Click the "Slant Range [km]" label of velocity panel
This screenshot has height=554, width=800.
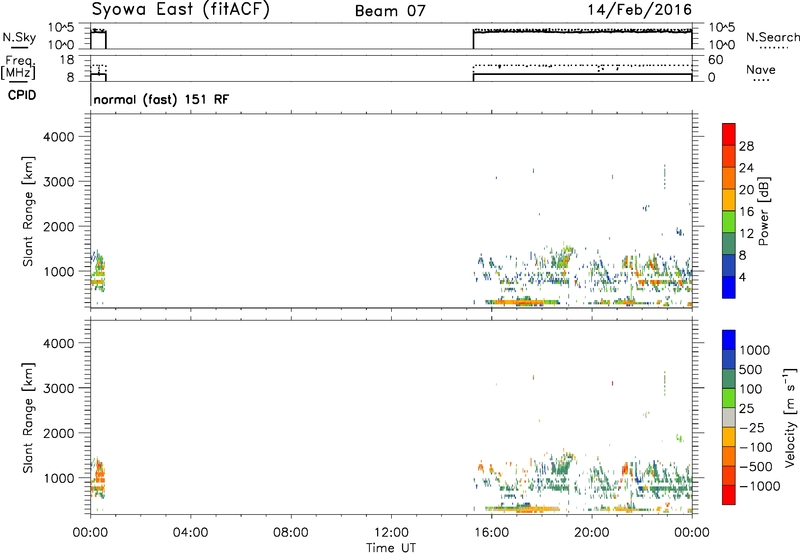click(x=28, y=418)
